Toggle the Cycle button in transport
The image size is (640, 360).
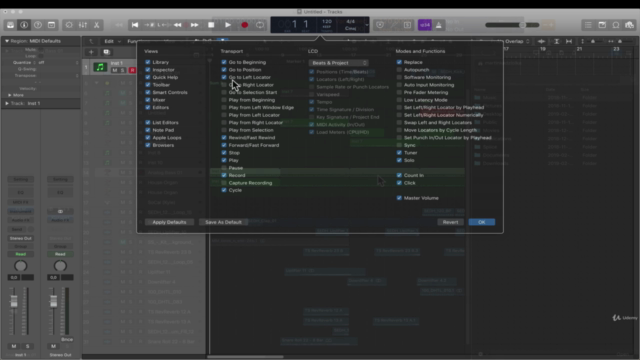pyautogui.click(x=260, y=25)
